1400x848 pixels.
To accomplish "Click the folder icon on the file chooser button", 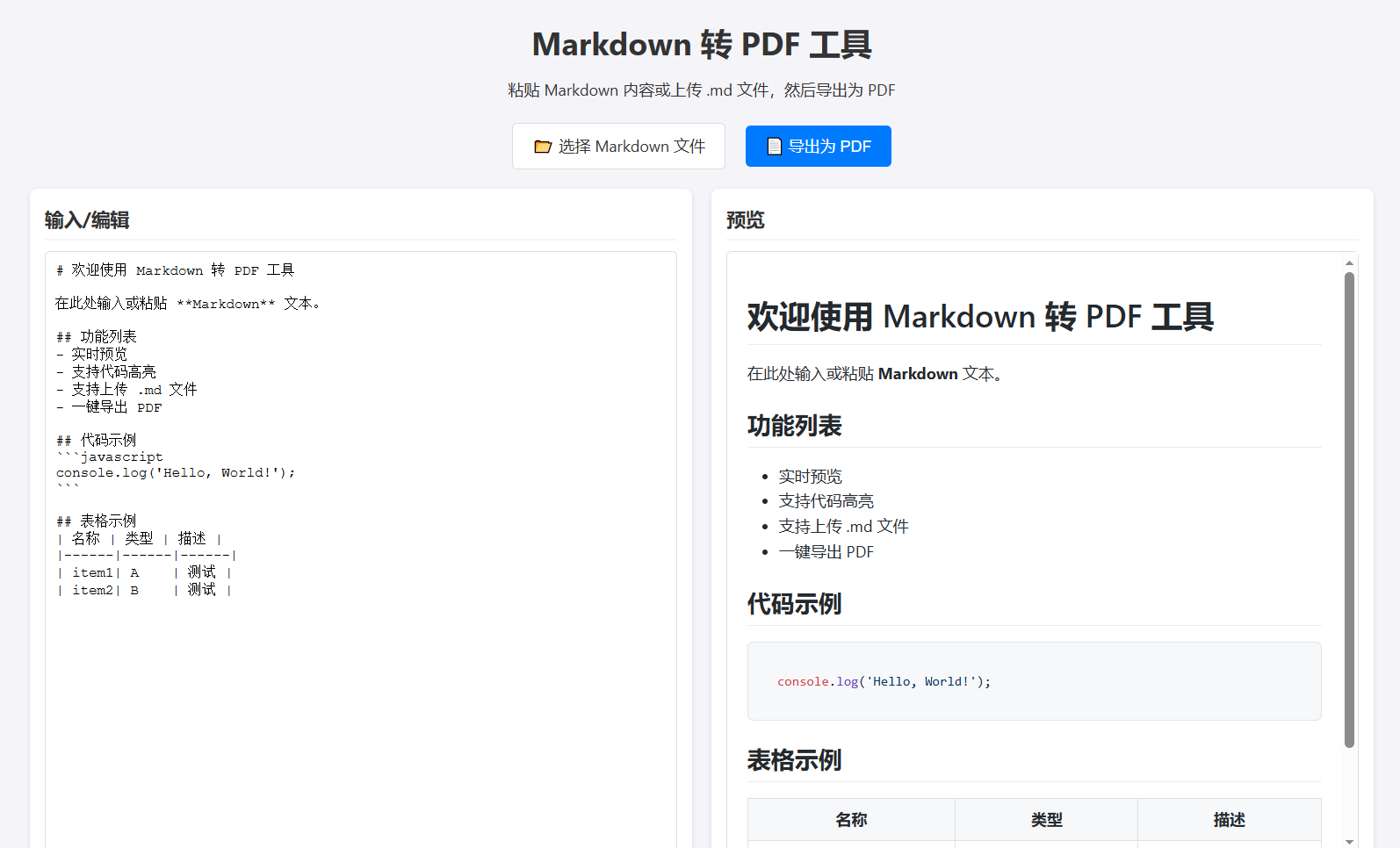I will click(543, 147).
